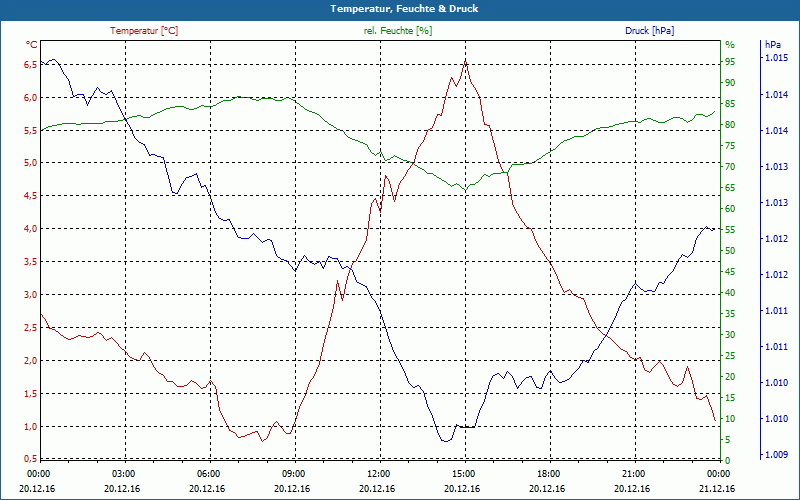Click the 45 humidity axis value
The height and width of the screenshot is (500, 800).
pos(730,272)
